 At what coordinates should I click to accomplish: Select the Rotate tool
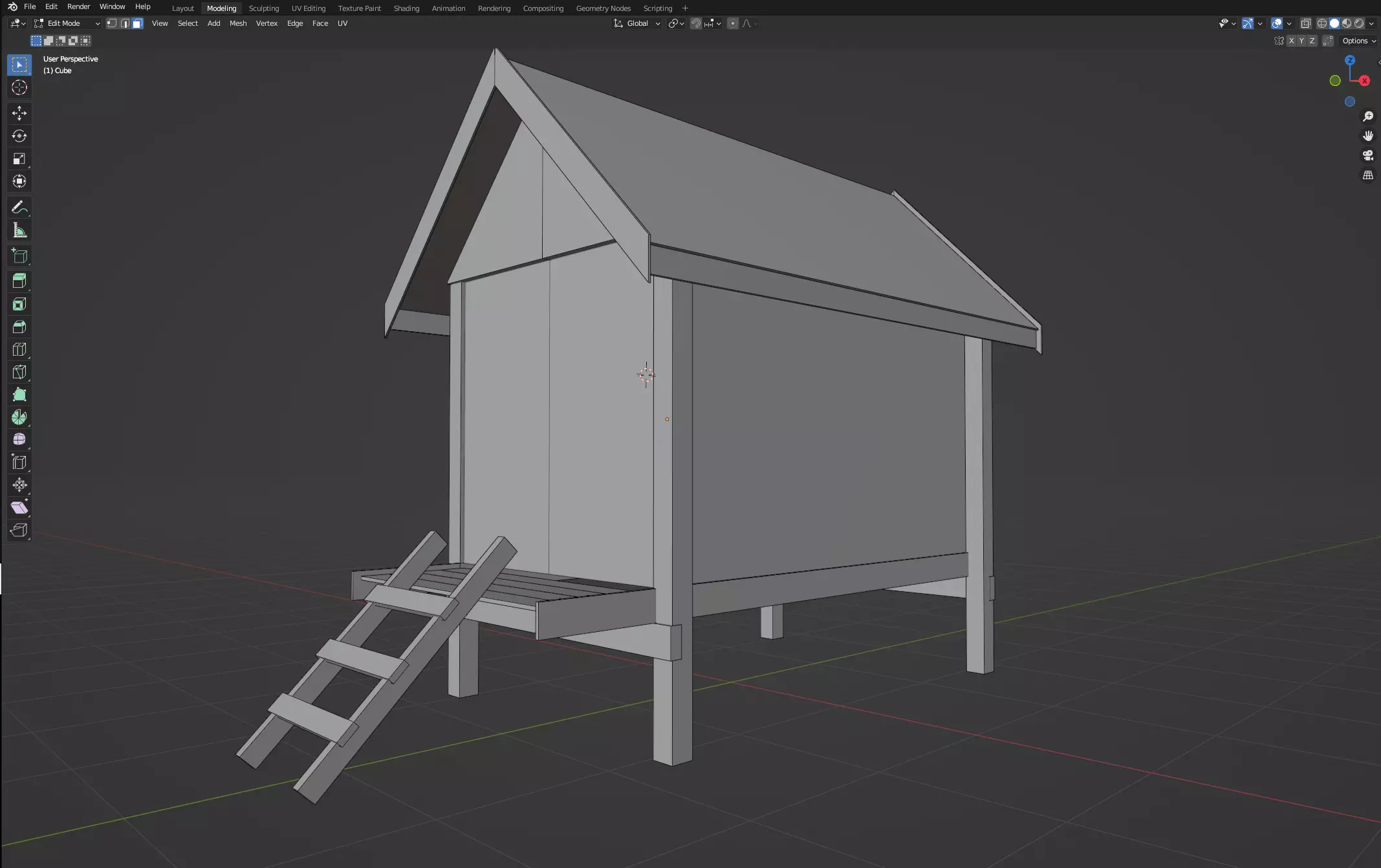(x=19, y=136)
